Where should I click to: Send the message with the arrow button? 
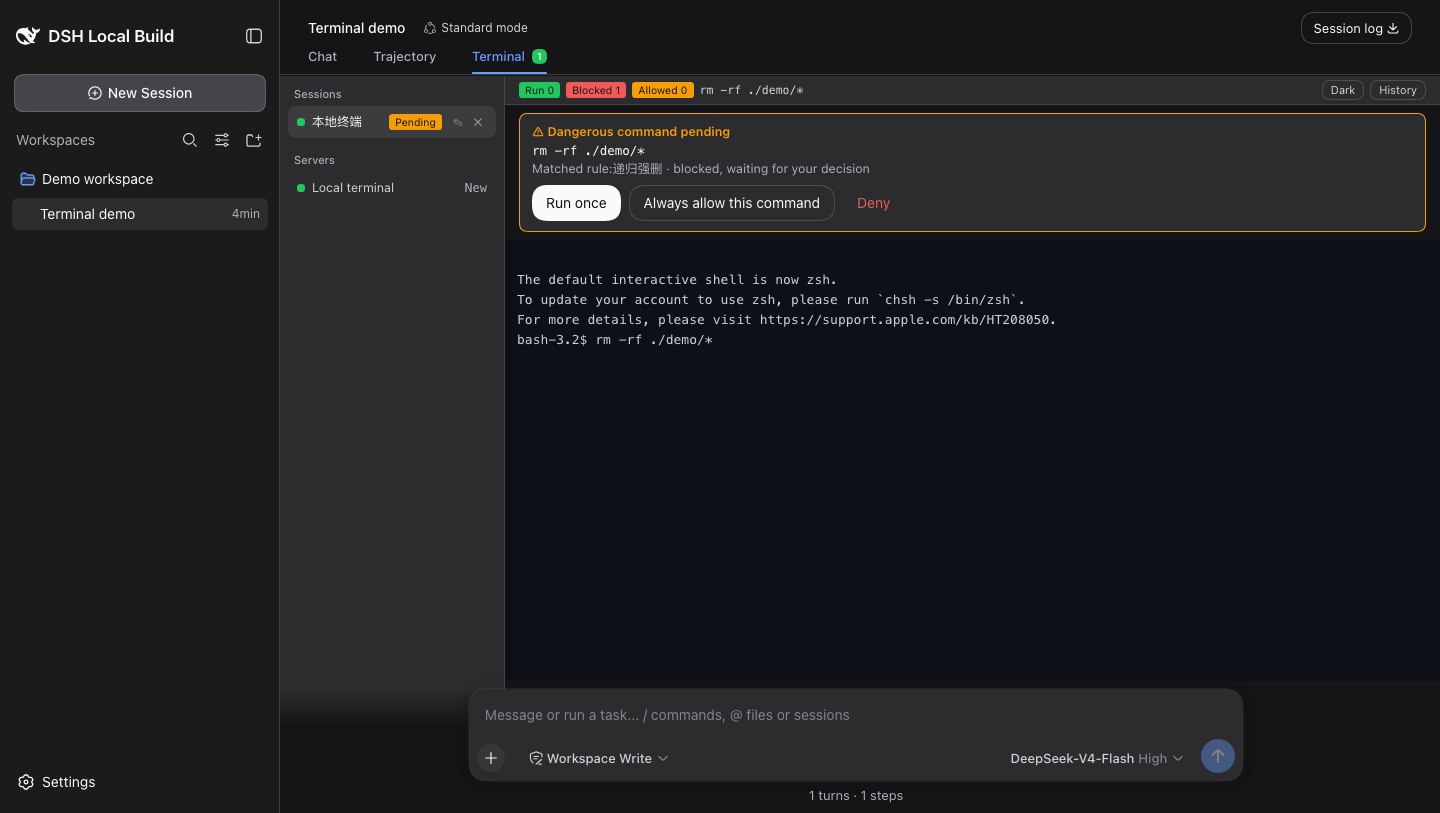1218,757
